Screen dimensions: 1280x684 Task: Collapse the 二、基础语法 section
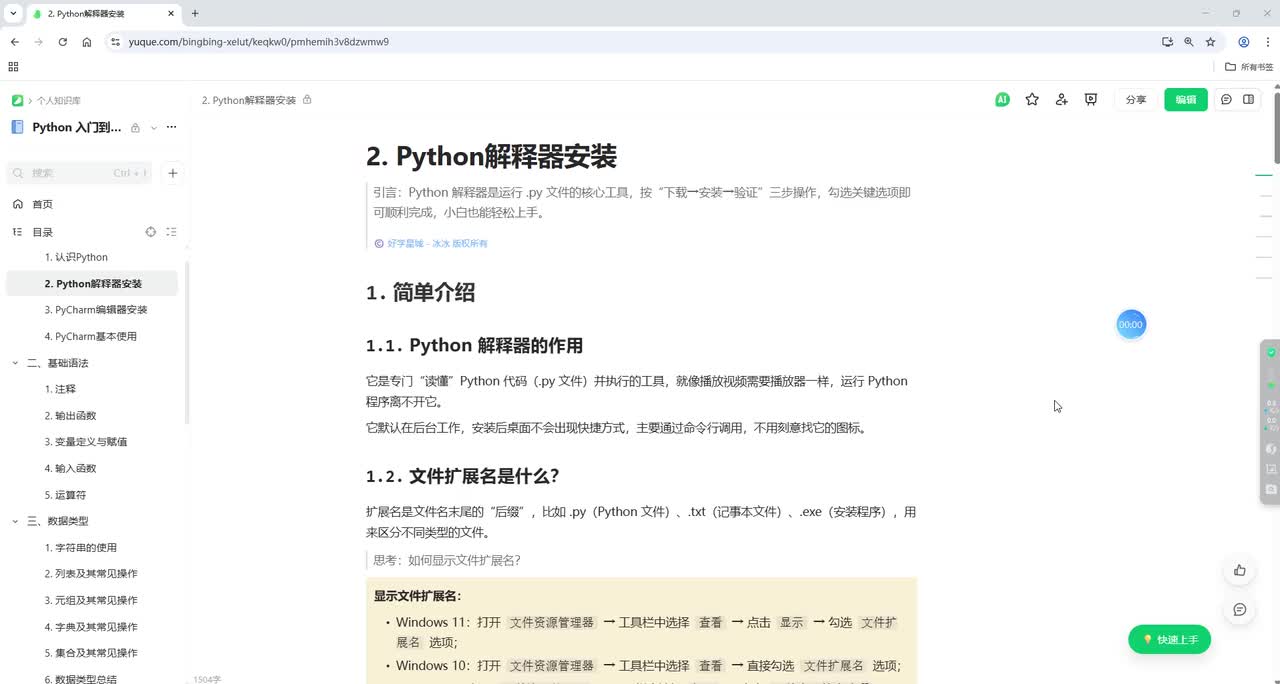(x=15, y=363)
